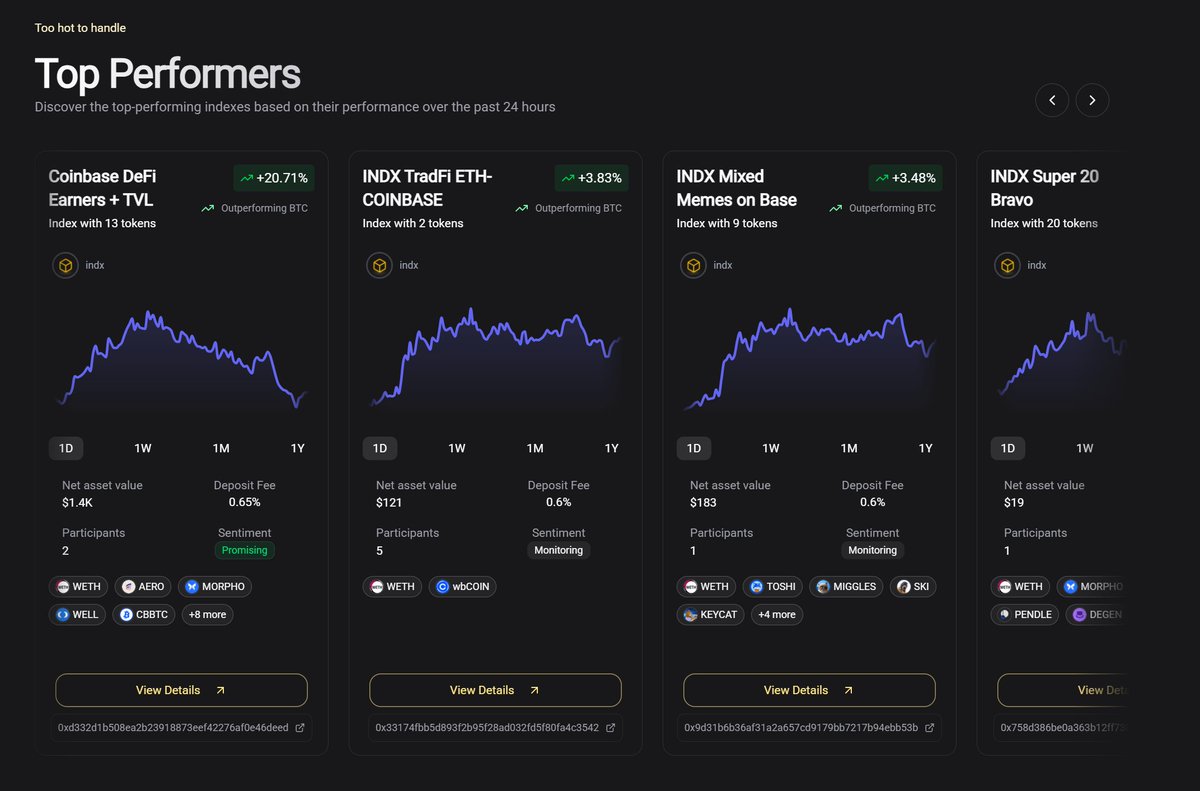Expand +4 more tokens on Mixed Memes card
The width and height of the screenshot is (1200, 791).
point(777,614)
